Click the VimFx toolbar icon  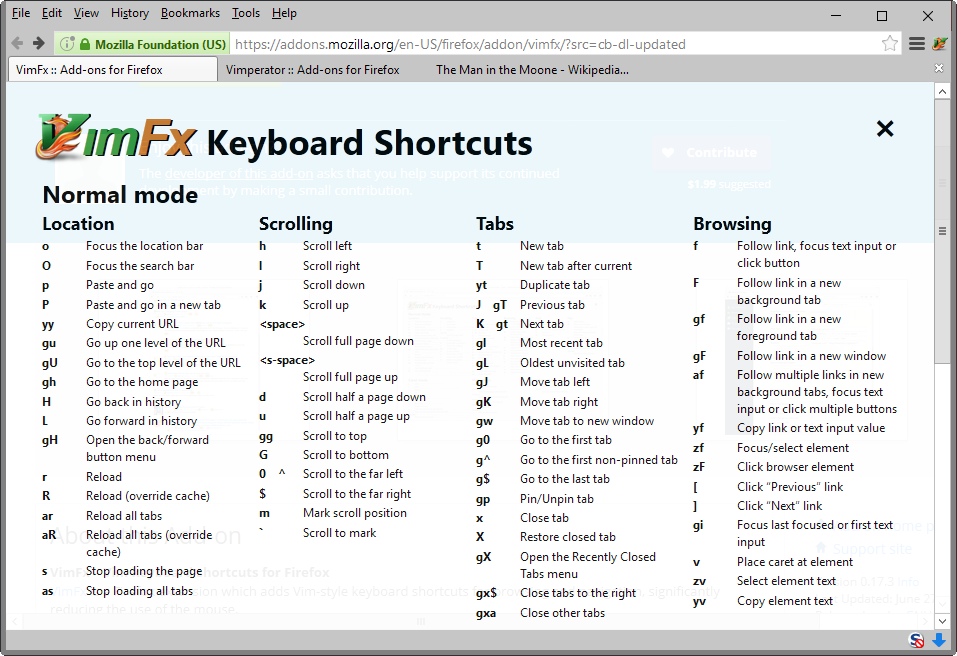coord(940,43)
